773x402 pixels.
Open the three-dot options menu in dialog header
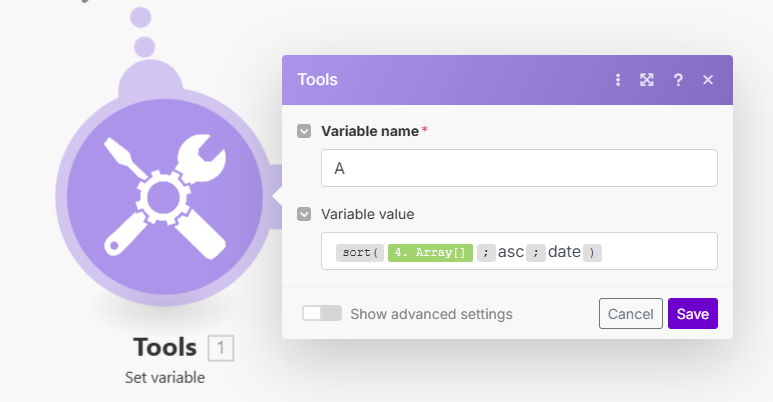618,80
